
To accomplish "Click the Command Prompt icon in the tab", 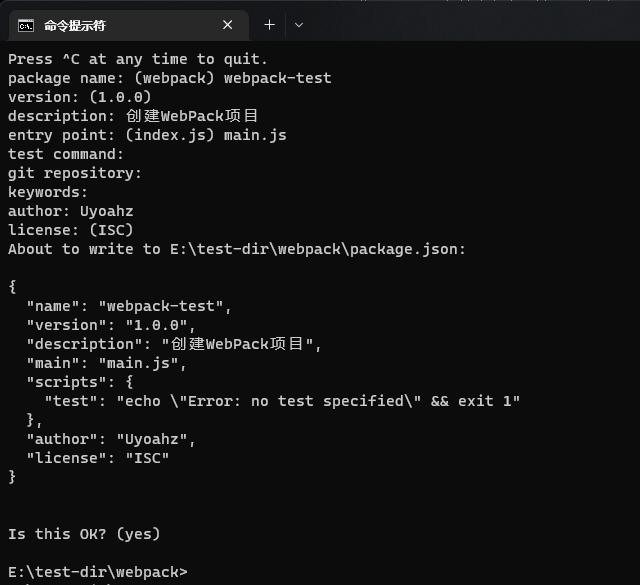I will click(x=26, y=26).
